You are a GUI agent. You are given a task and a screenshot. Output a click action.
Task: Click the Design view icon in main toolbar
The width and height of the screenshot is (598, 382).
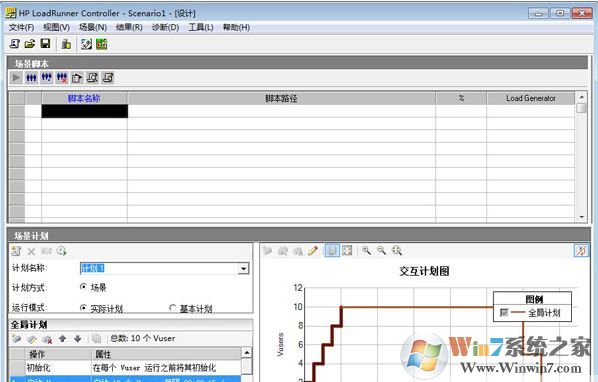tap(86, 44)
